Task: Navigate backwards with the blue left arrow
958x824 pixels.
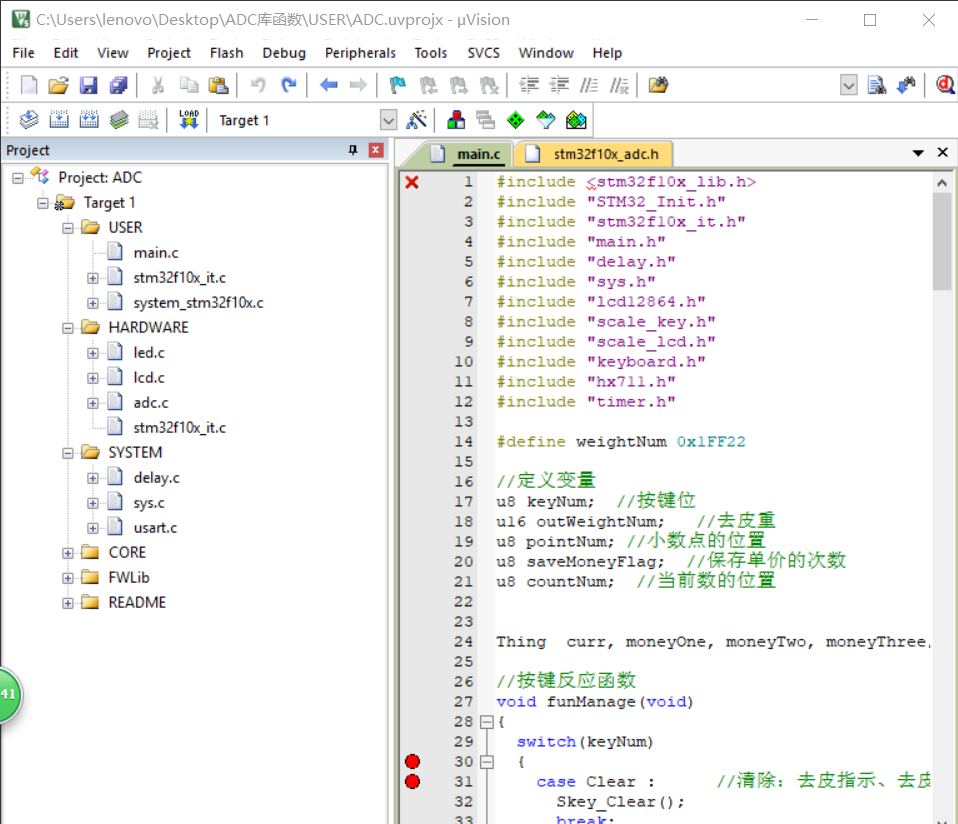Action: (x=329, y=85)
